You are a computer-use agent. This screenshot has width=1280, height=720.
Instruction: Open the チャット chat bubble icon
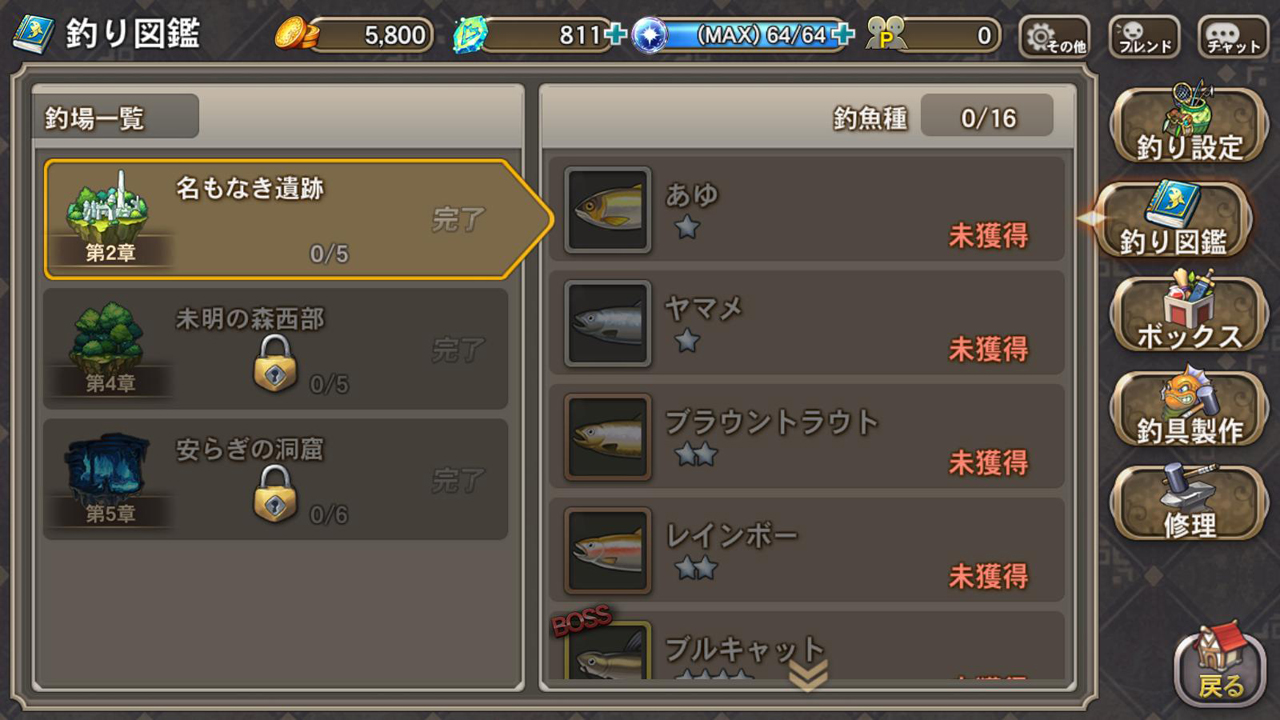[x=1233, y=37]
